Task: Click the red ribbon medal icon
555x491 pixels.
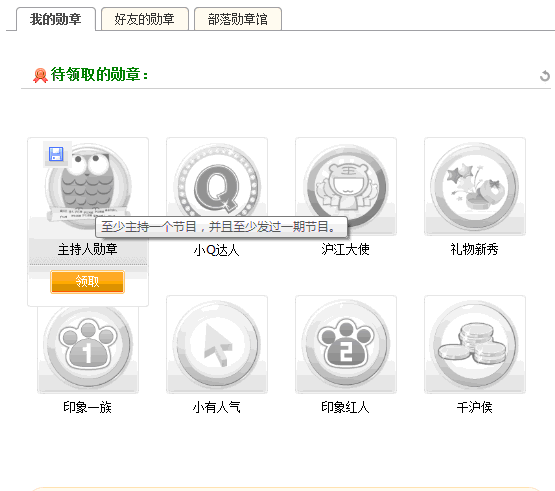Action: coord(40,75)
